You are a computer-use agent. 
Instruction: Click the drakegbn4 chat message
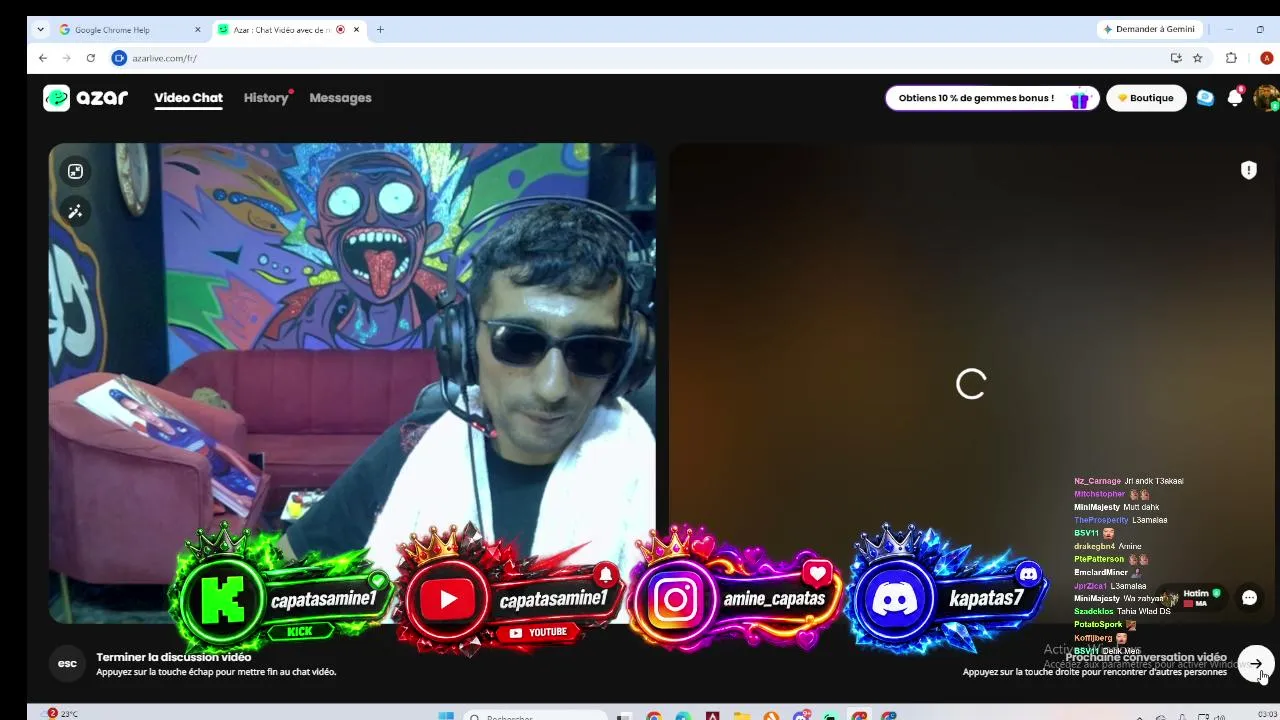click(1107, 546)
